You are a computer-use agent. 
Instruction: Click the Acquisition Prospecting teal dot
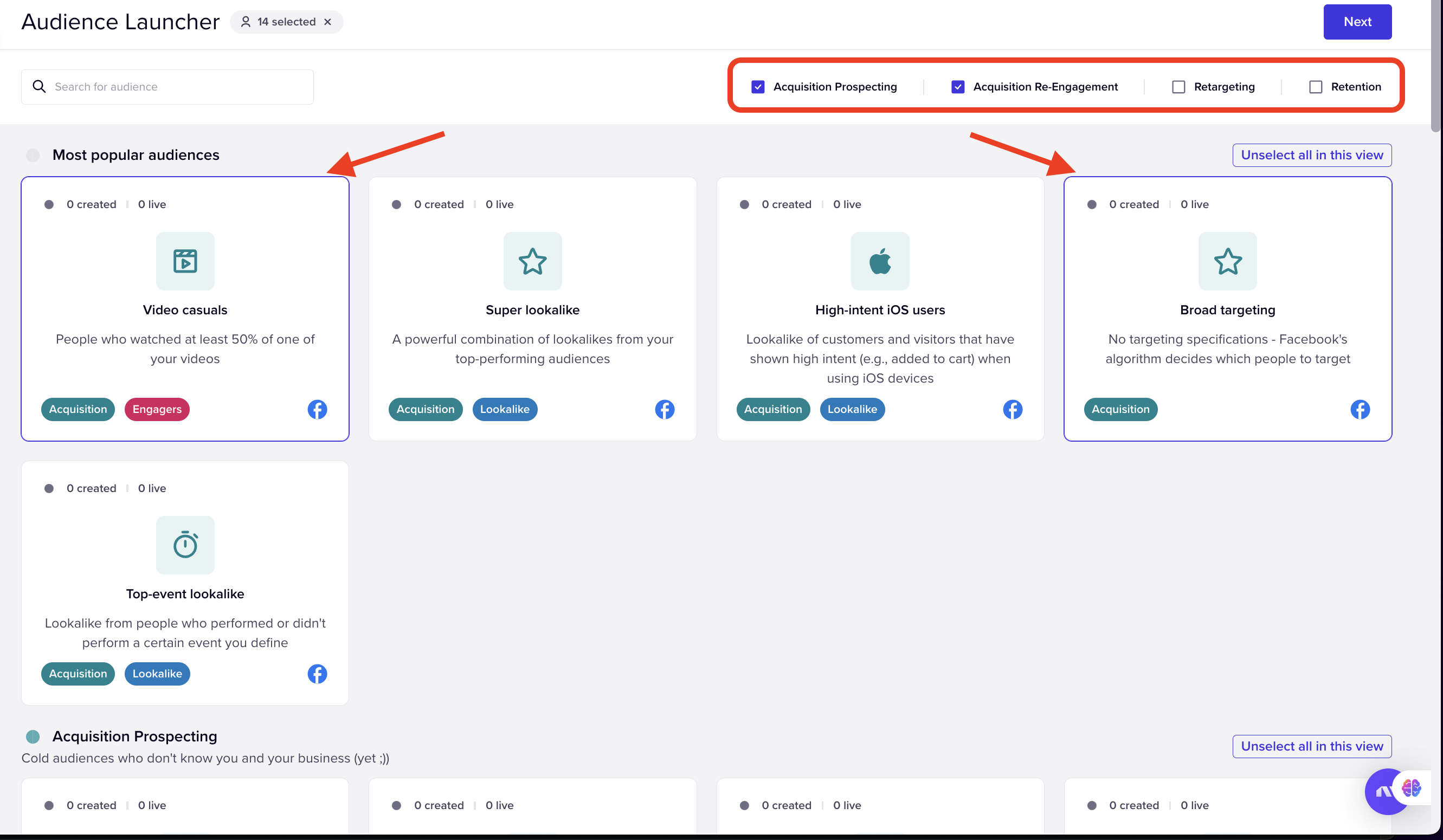(x=33, y=736)
